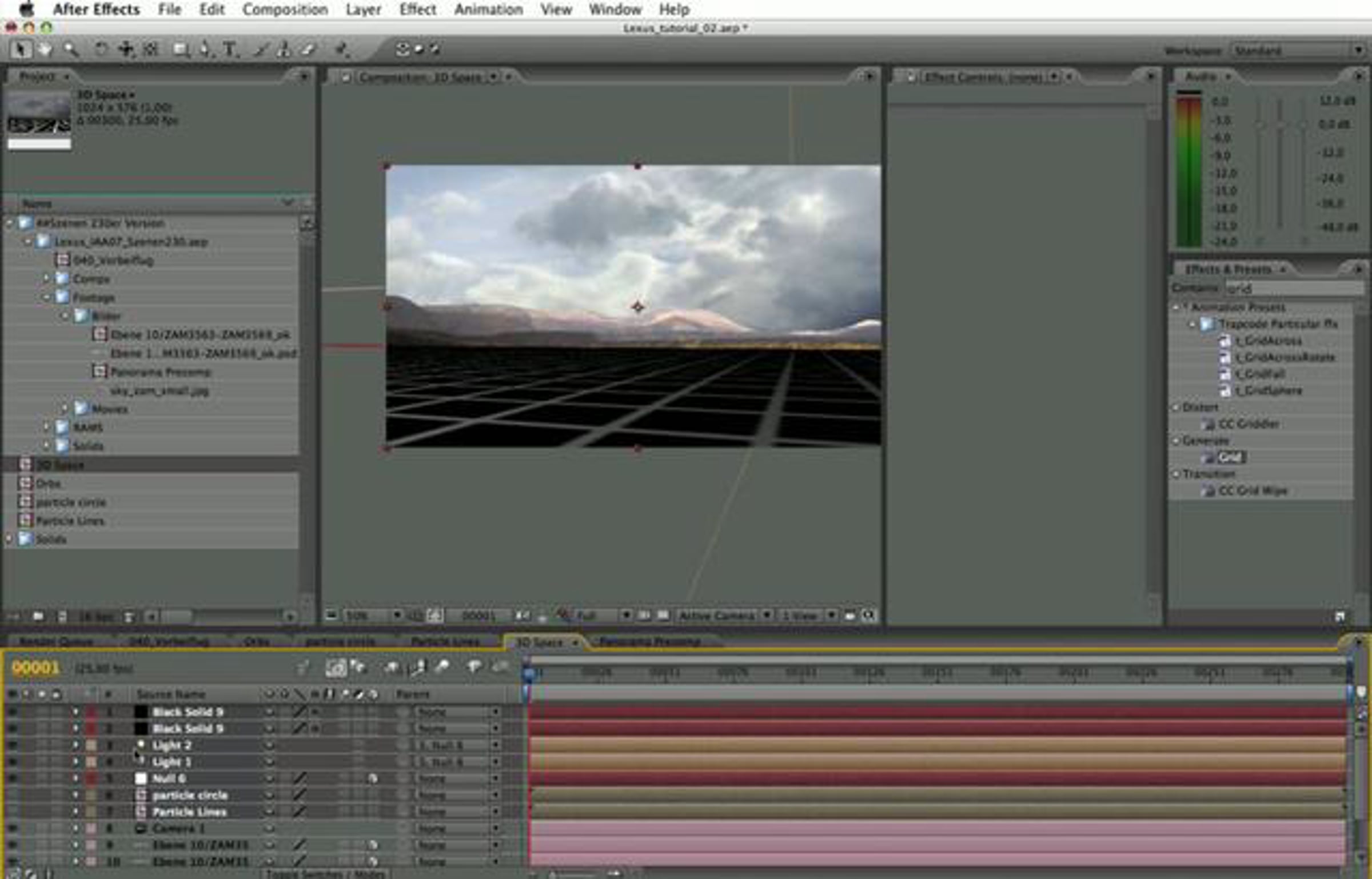This screenshot has width=1372, height=879.
Task: Click the Effects & Presets search field
Action: (1294, 288)
